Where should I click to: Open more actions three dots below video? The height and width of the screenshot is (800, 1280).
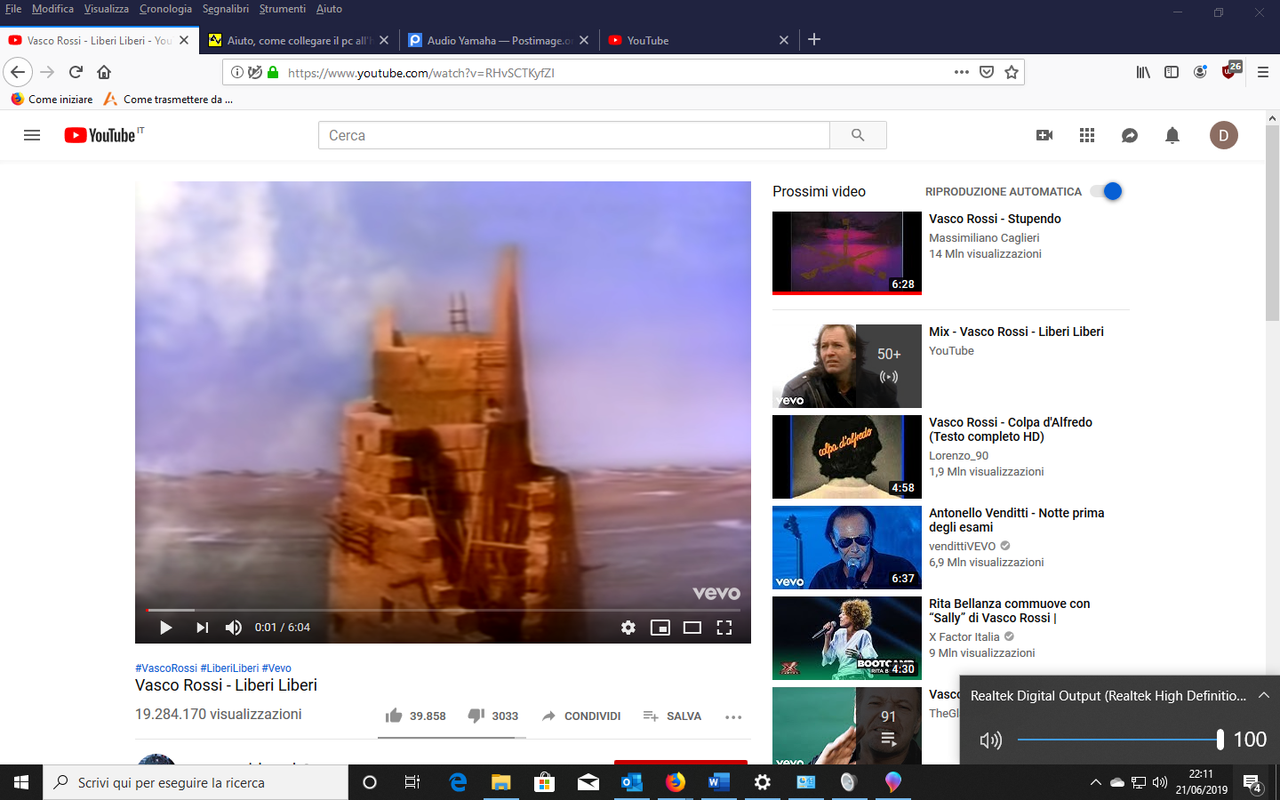[x=733, y=716]
